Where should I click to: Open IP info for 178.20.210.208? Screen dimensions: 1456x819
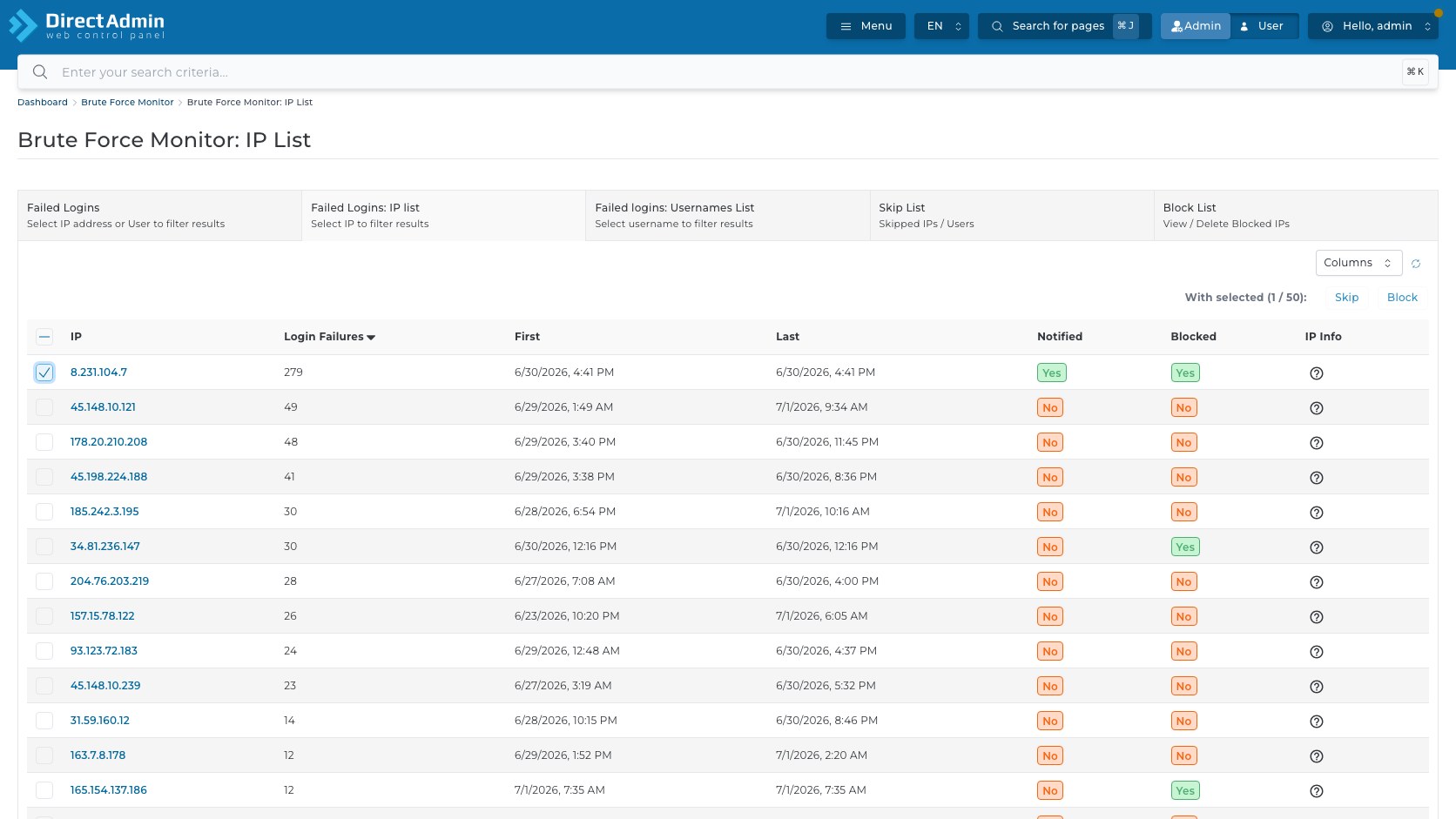coord(1317,443)
